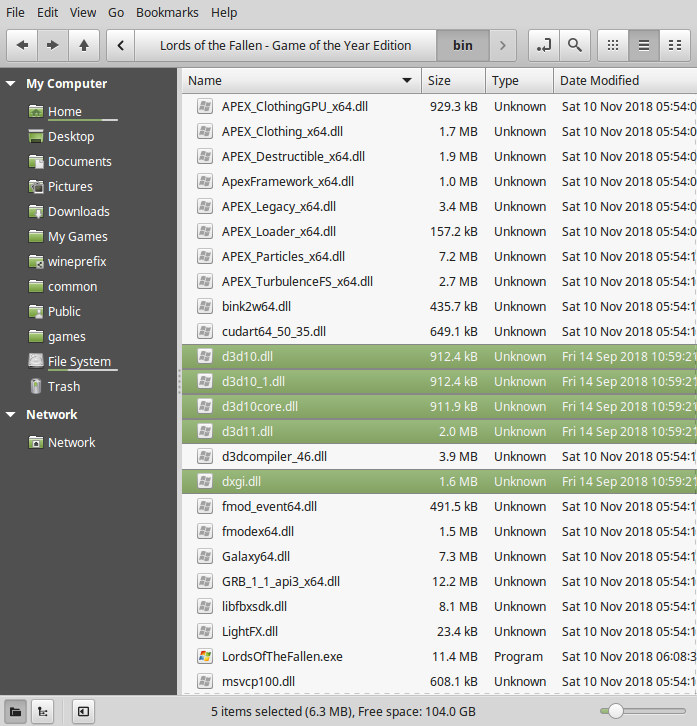Open the Edit menu
The image size is (697, 726).
[x=47, y=13]
